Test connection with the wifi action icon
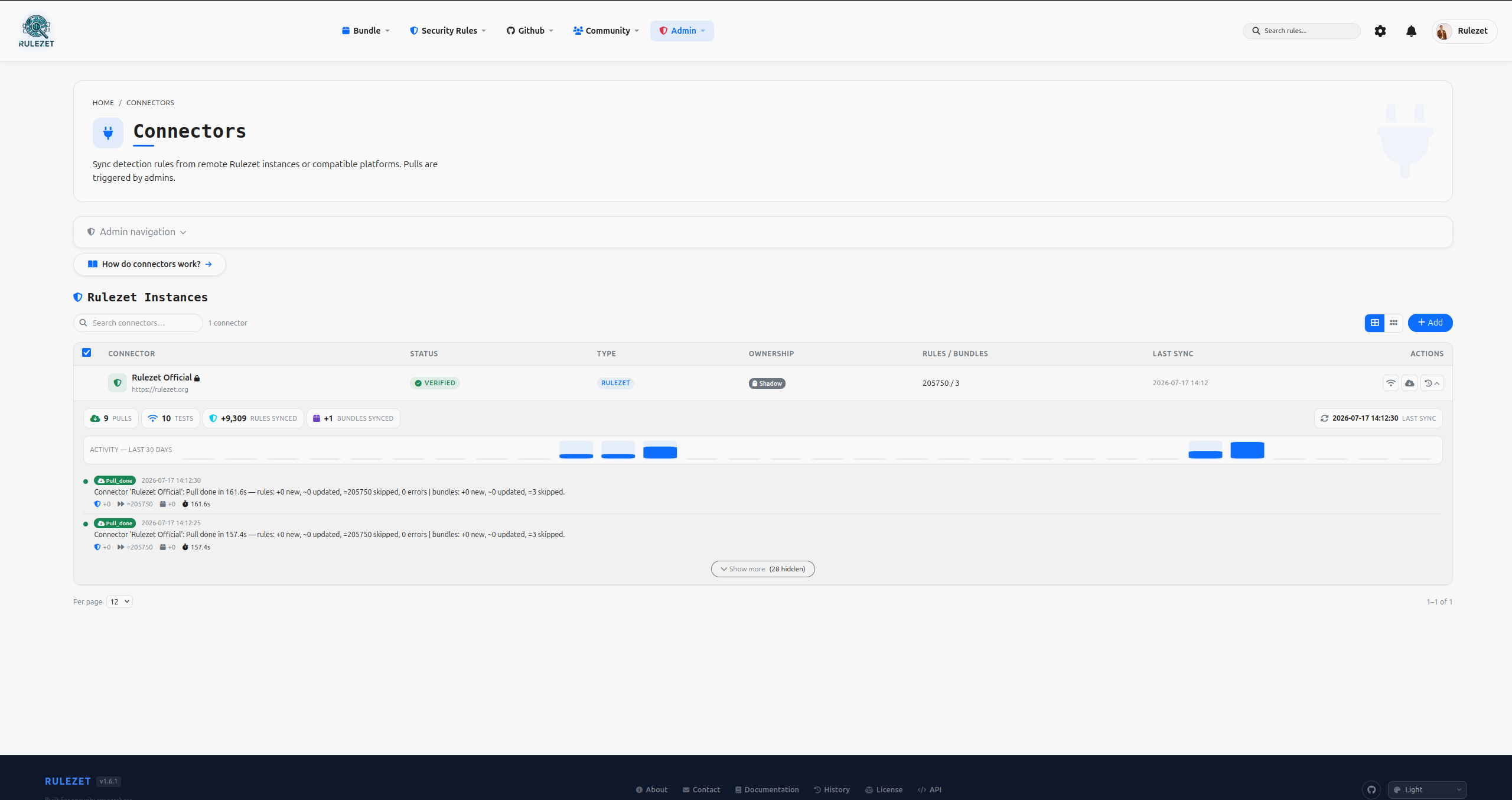The image size is (1512, 800). pyautogui.click(x=1391, y=383)
